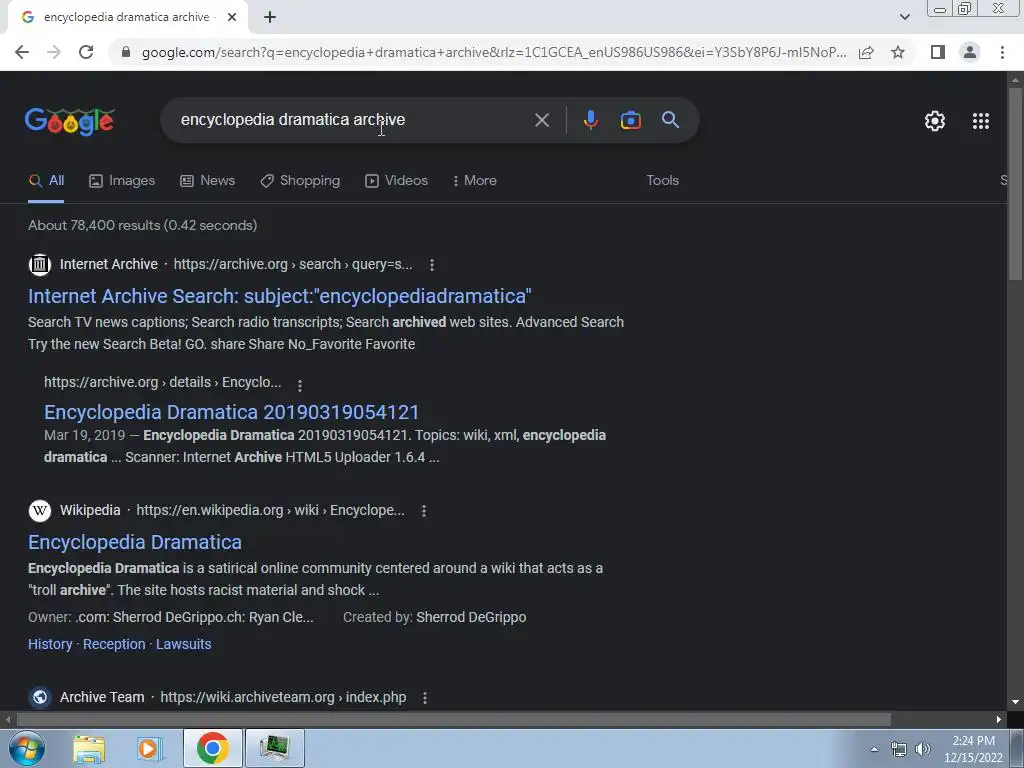The width and height of the screenshot is (1024, 768).
Task: Open options for archive.org details sub-result
Action: [x=300, y=385]
